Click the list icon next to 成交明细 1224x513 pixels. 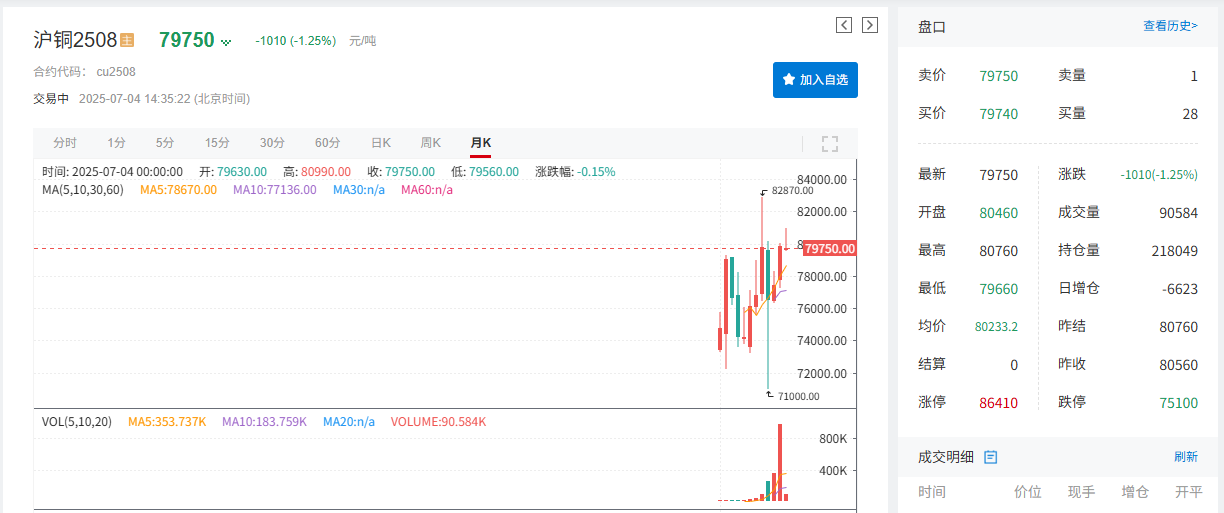click(990, 457)
